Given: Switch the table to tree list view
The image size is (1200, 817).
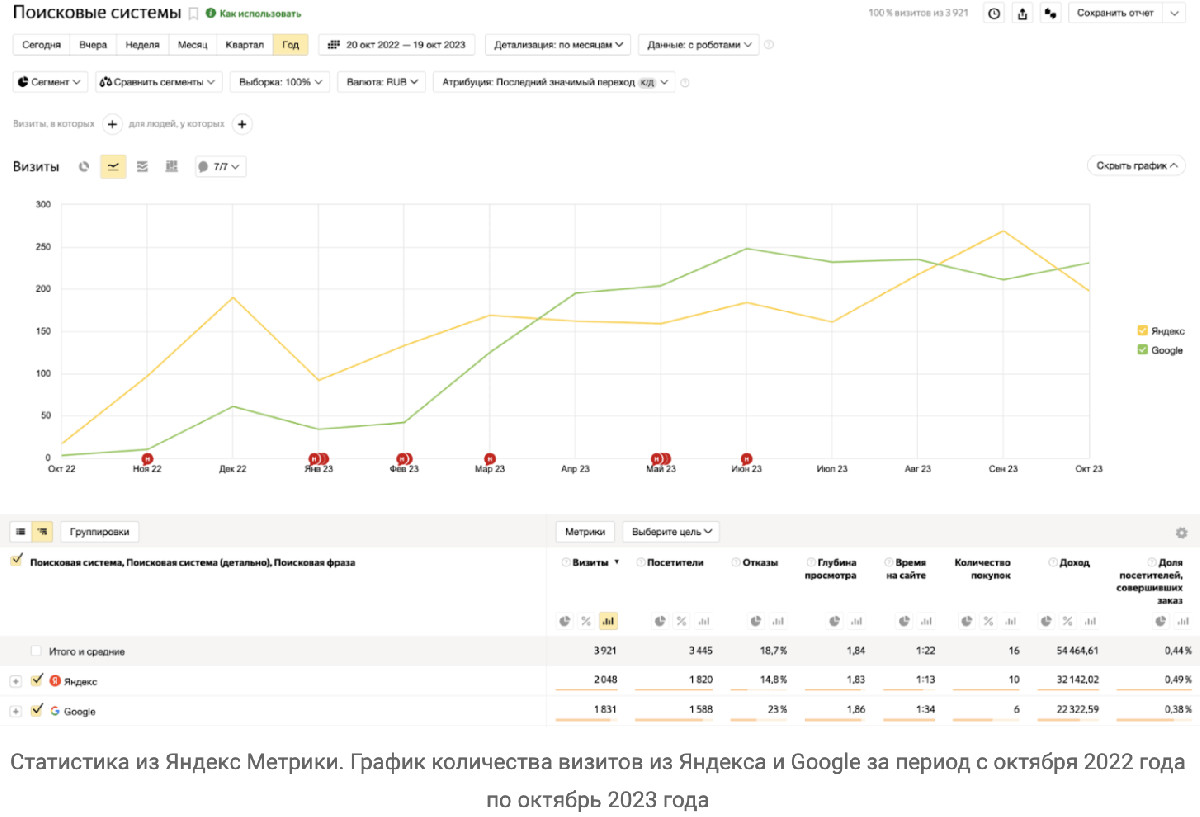Looking at the screenshot, I should pos(42,532).
